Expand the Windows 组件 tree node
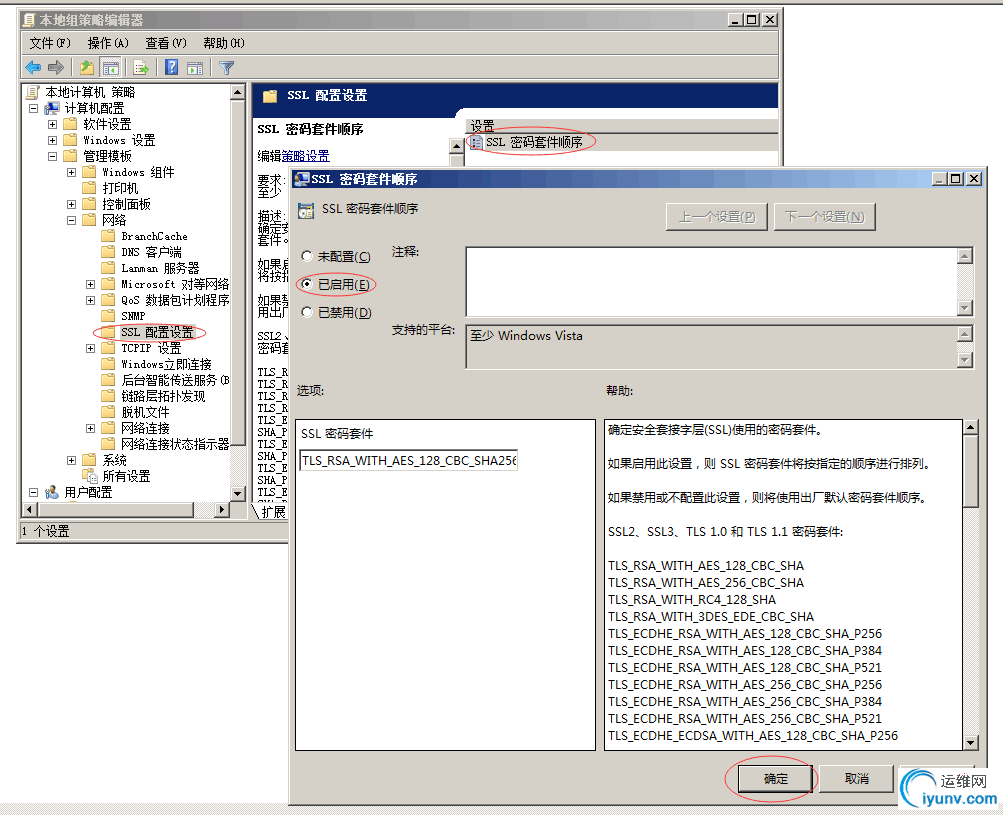The height and width of the screenshot is (815, 1003). click(72, 172)
